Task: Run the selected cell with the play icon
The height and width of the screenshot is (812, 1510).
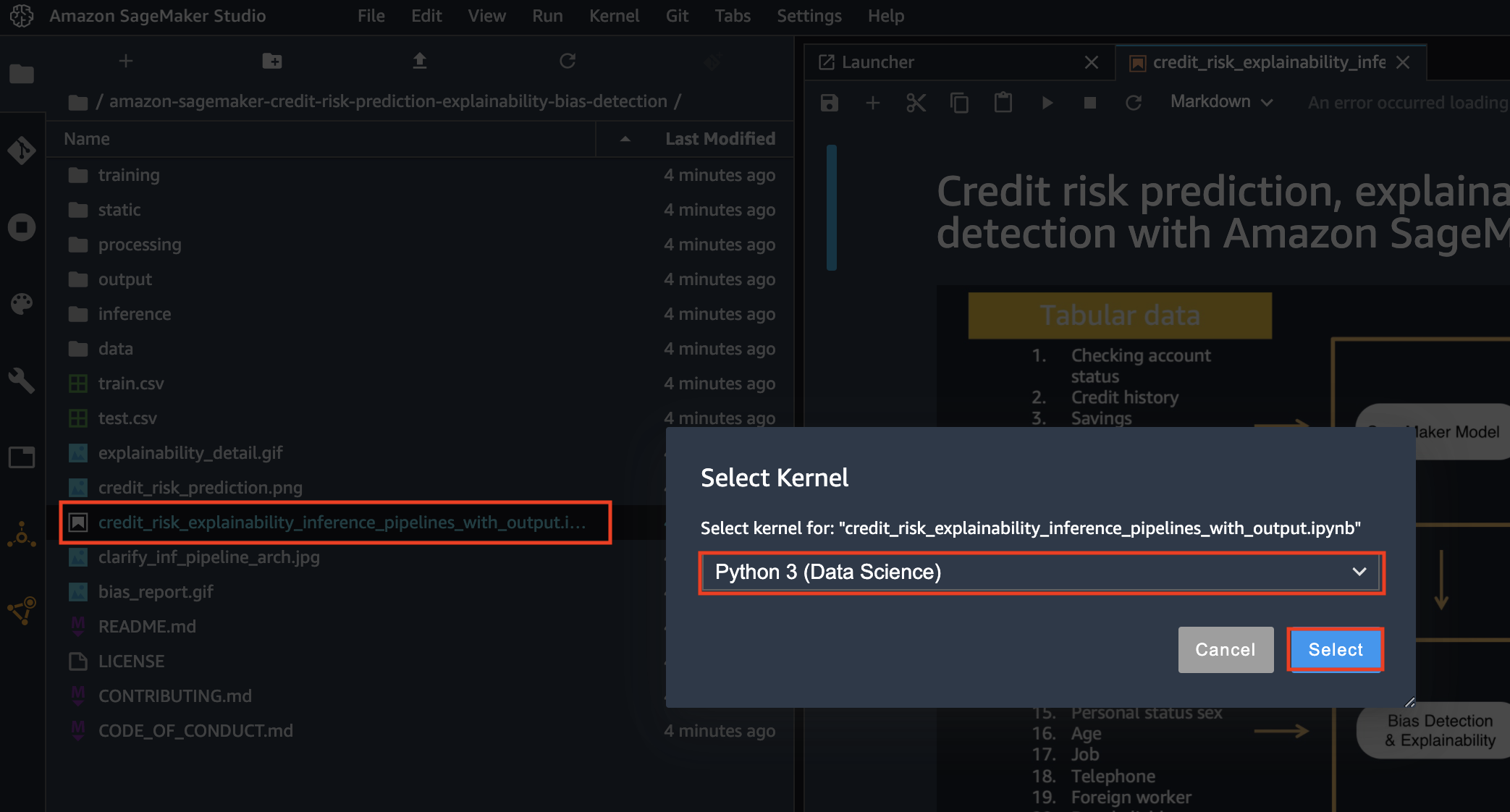Action: click(x=1047, y=103)
